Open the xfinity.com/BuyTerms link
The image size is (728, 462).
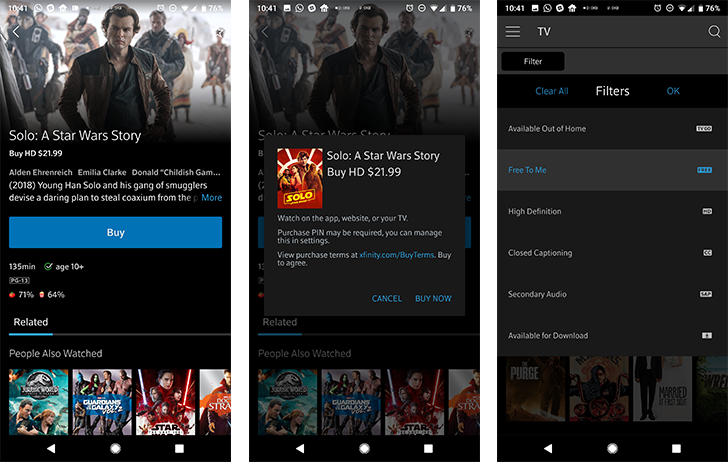coord(396,255)
